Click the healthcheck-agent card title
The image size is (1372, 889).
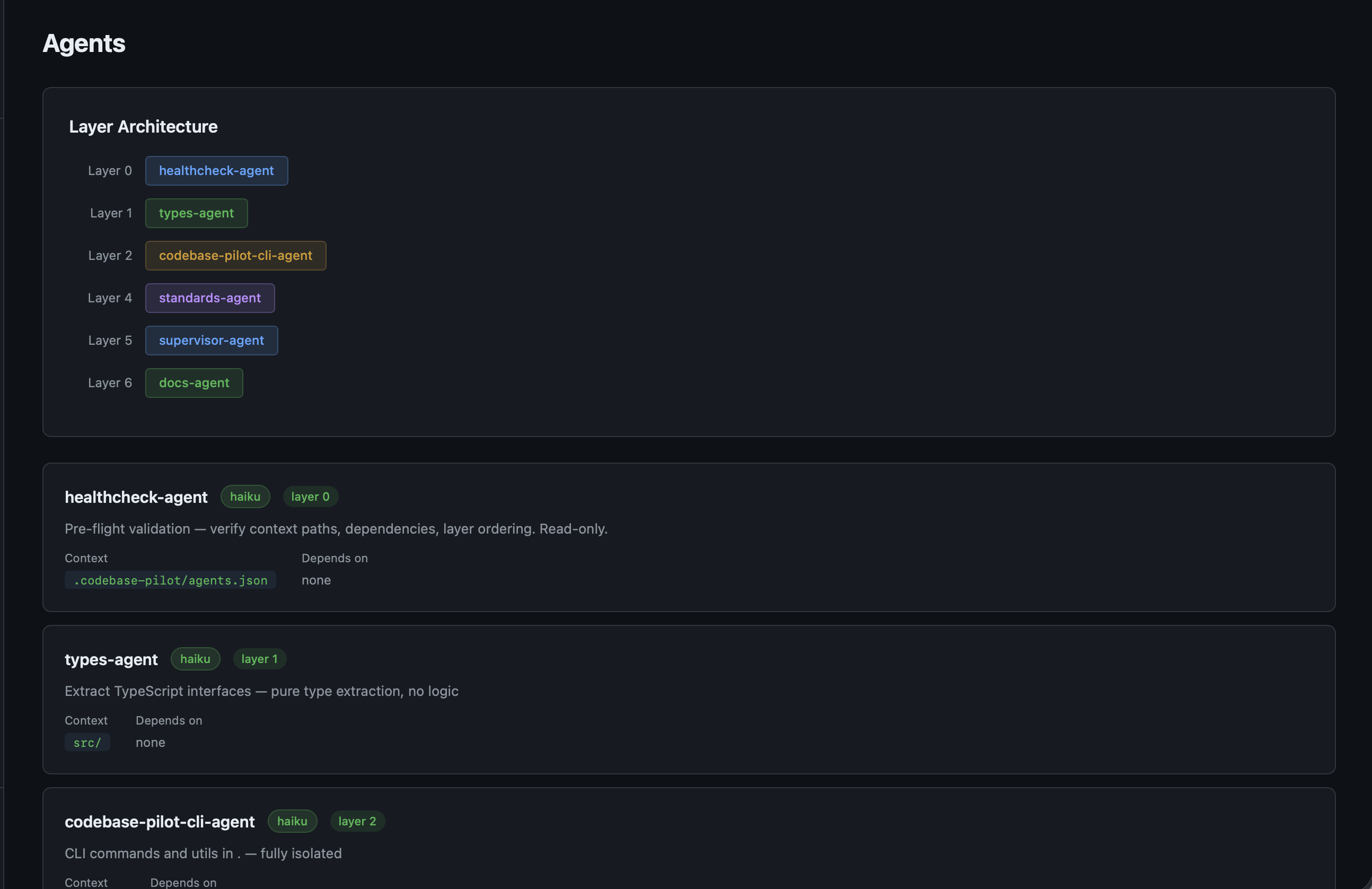[136, 498]
